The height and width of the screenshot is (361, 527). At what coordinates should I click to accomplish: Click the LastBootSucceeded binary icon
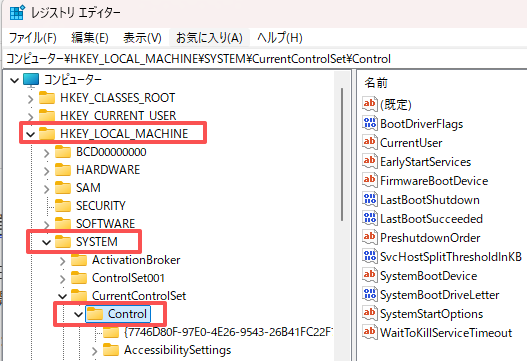coord(370,218)
